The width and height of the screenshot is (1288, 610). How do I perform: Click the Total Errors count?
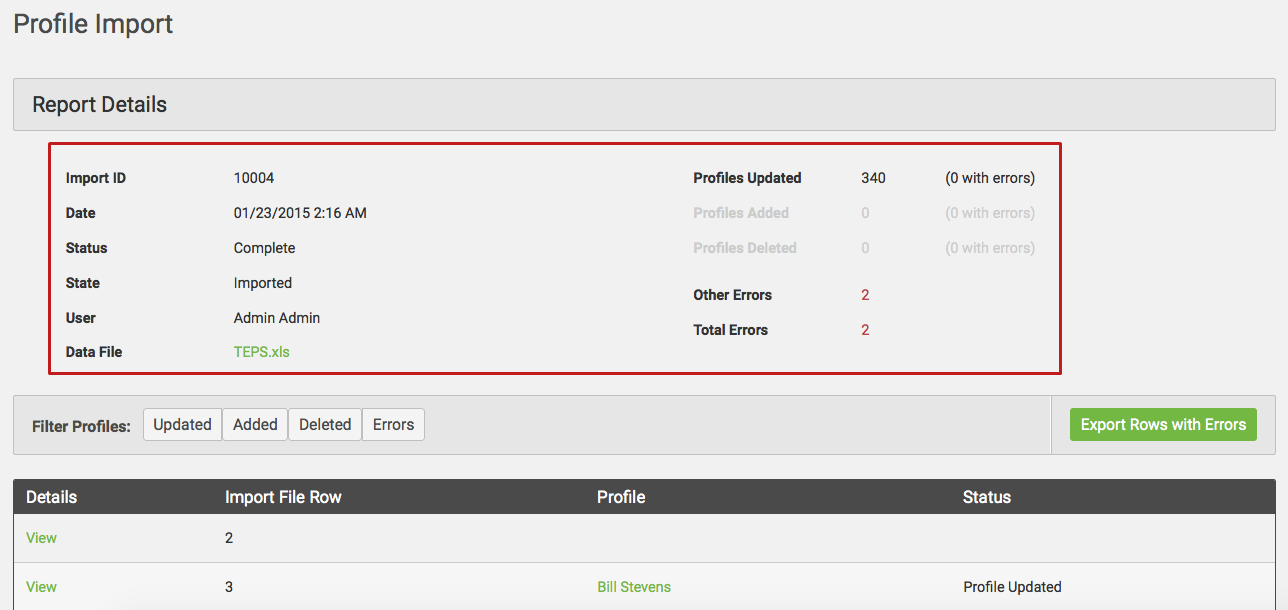[x=865, y=330]
